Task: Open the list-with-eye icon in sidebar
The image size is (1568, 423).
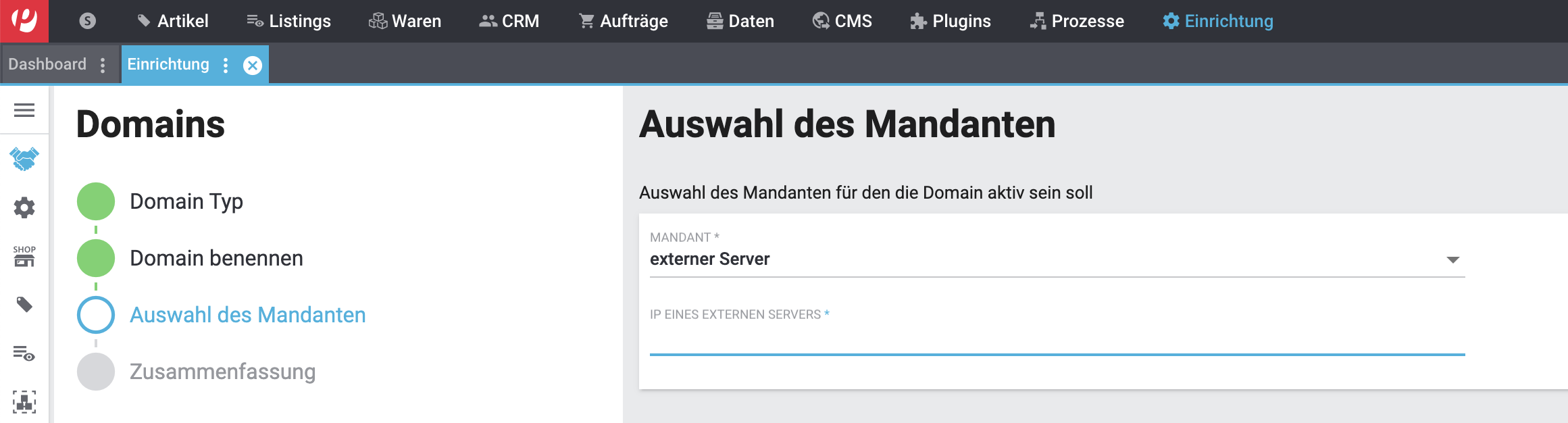Action: pos(24,353)
